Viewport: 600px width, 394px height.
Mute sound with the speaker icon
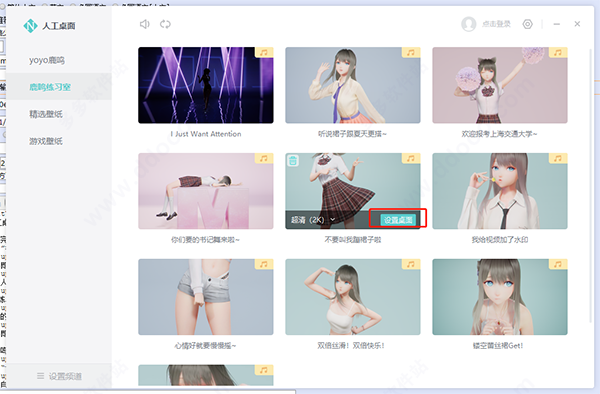144,24
